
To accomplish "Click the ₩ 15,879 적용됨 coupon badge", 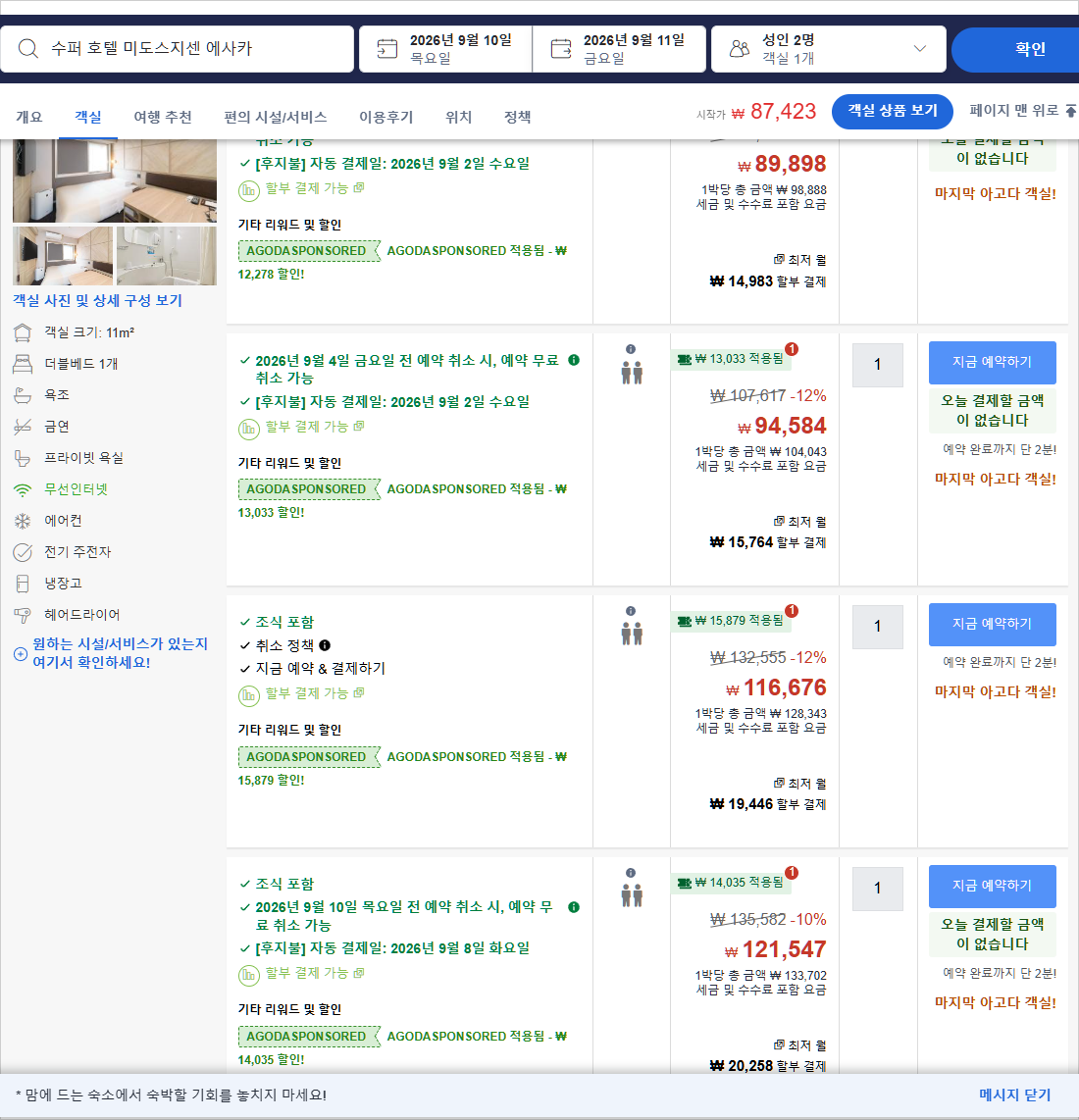I will pyautogui.click(x=731, y=621).
